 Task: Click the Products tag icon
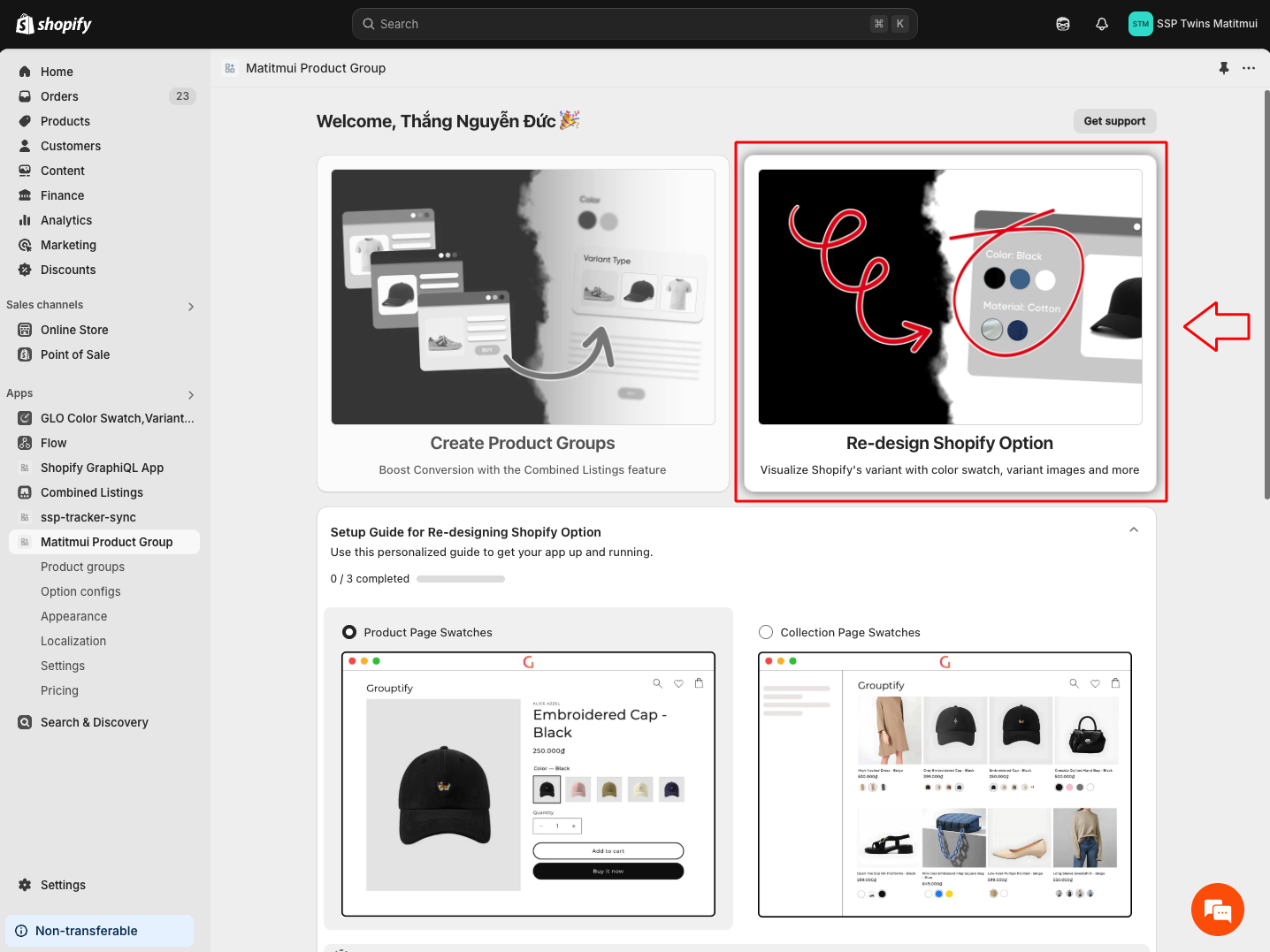(25, 121)
